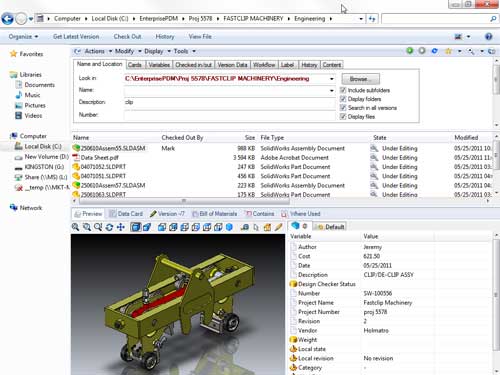The height and width of the screenshot is (375, 500).
Task: Expand address bar history dropdown arrow
Action: pos(361,19)
